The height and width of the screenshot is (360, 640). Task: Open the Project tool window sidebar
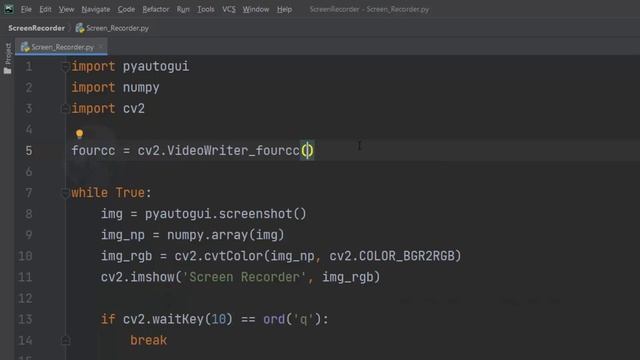pyautogui.click(x=7, y=59)
